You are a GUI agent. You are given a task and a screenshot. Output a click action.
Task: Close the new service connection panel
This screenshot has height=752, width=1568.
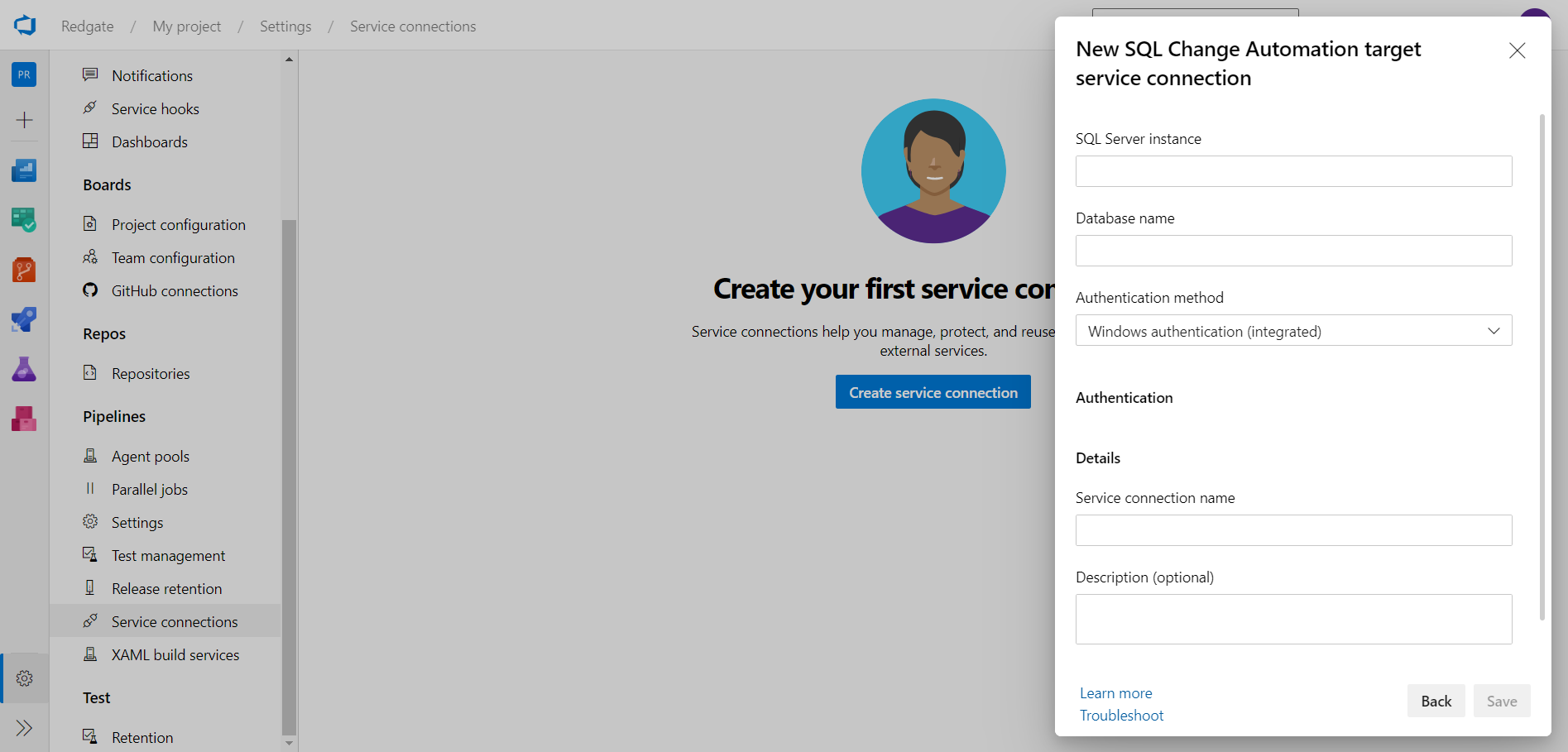1517,50
